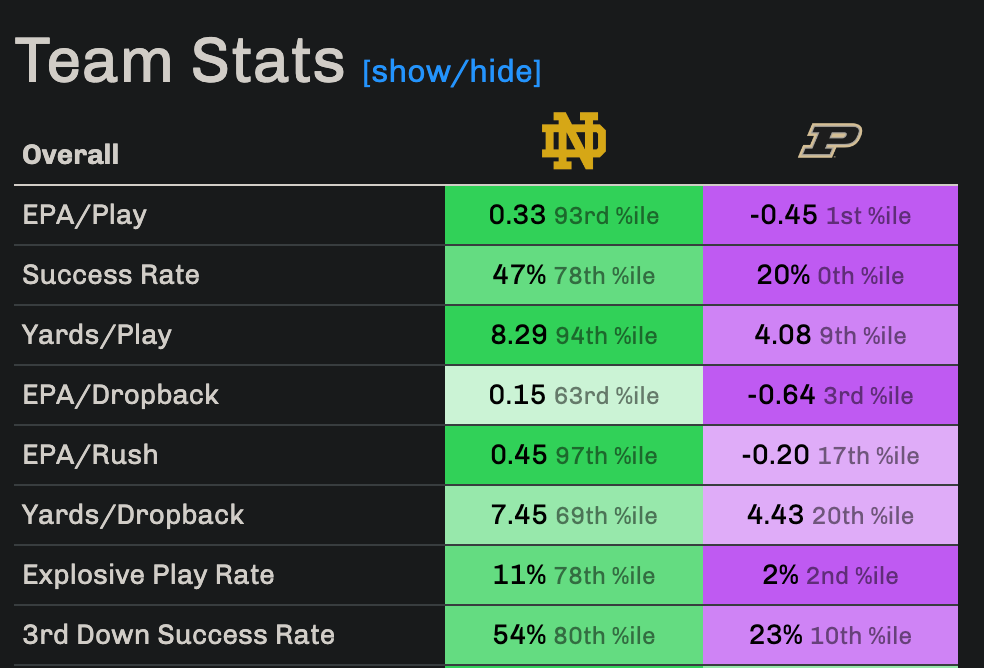Select Notre Dame's Yards/Play green cell
Screen dimensions: 984x668
[573, 335]
